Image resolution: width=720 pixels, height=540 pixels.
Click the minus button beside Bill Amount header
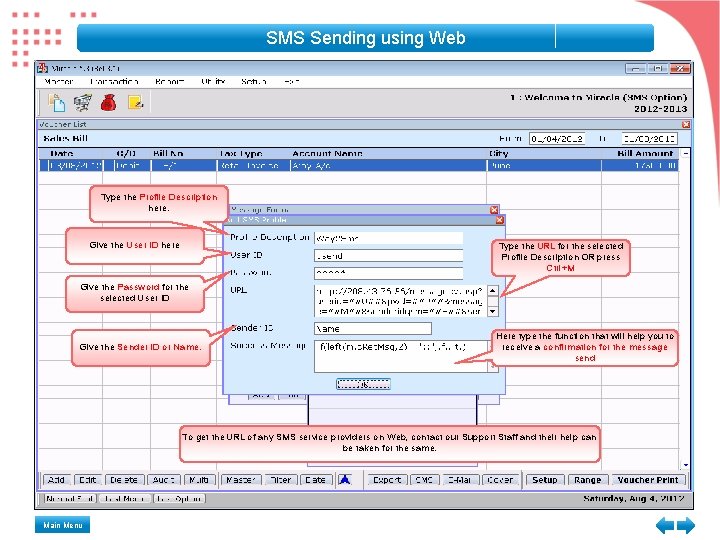[685, 154]
